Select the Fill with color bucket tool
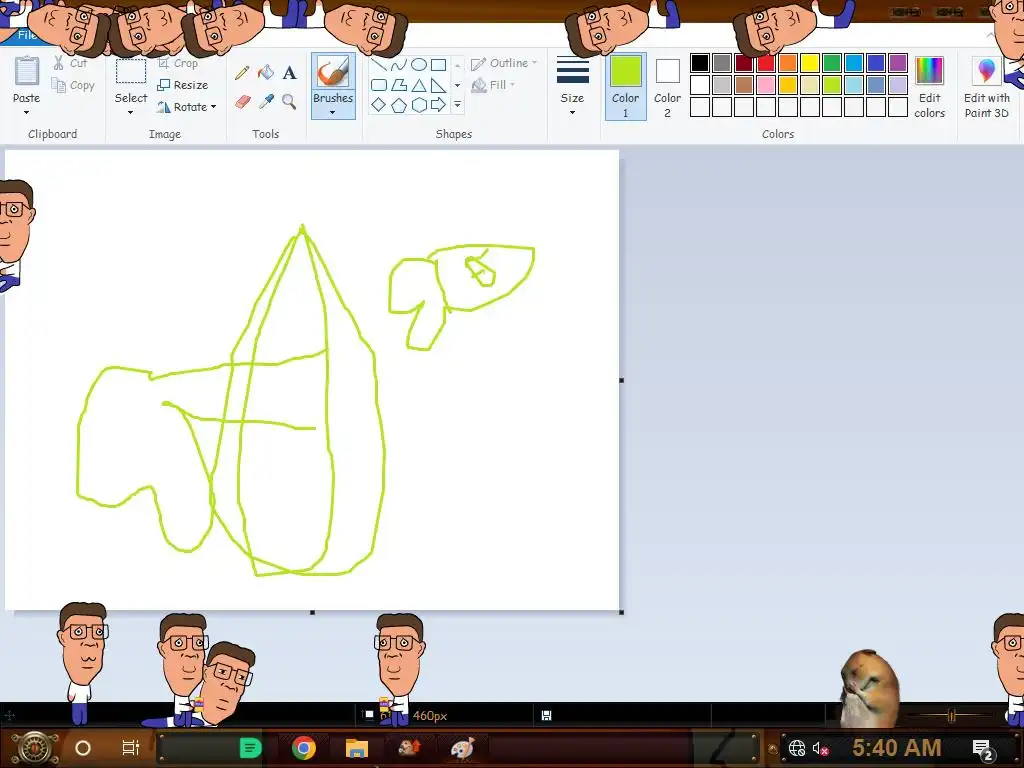The image size is (1024, 768). [266, 72]
